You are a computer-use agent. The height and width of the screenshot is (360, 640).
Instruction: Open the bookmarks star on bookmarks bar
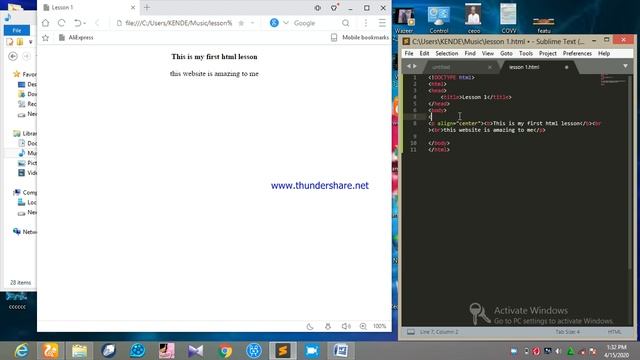[x=45, y=38]
